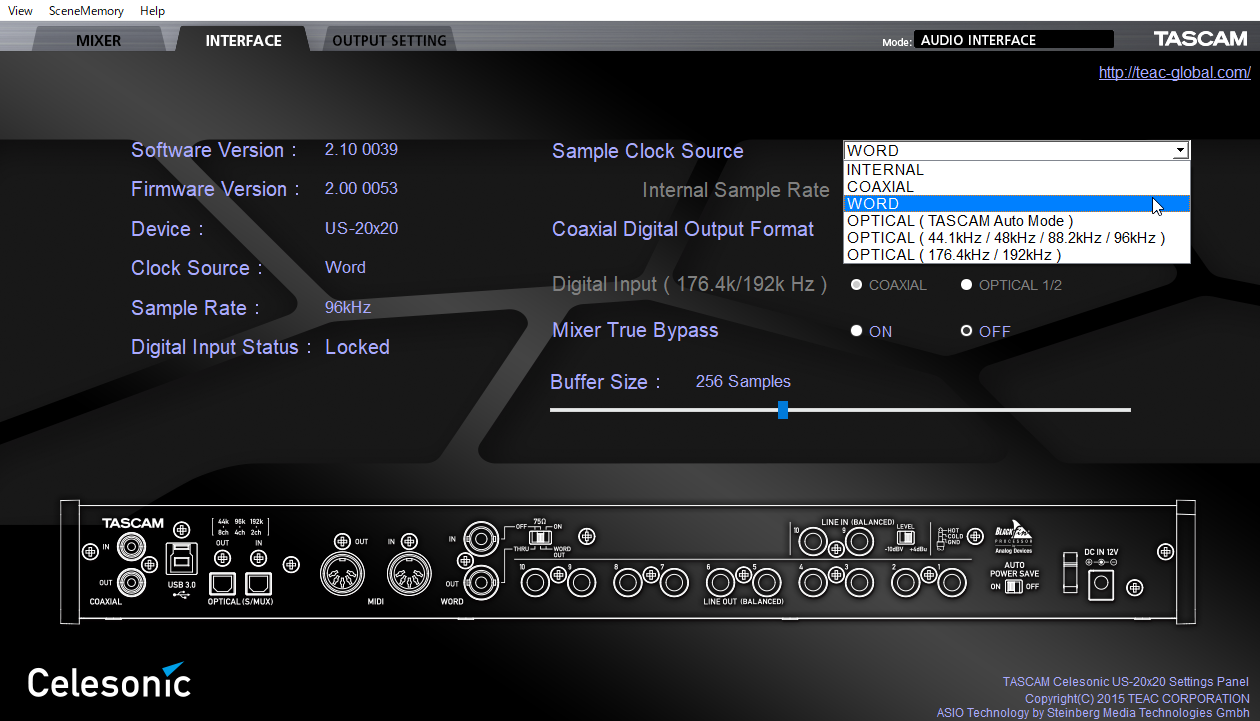Click the Clock Source value Word
Image resolution: width=1260 pixels, height=721 pixels.
point(345,268)
